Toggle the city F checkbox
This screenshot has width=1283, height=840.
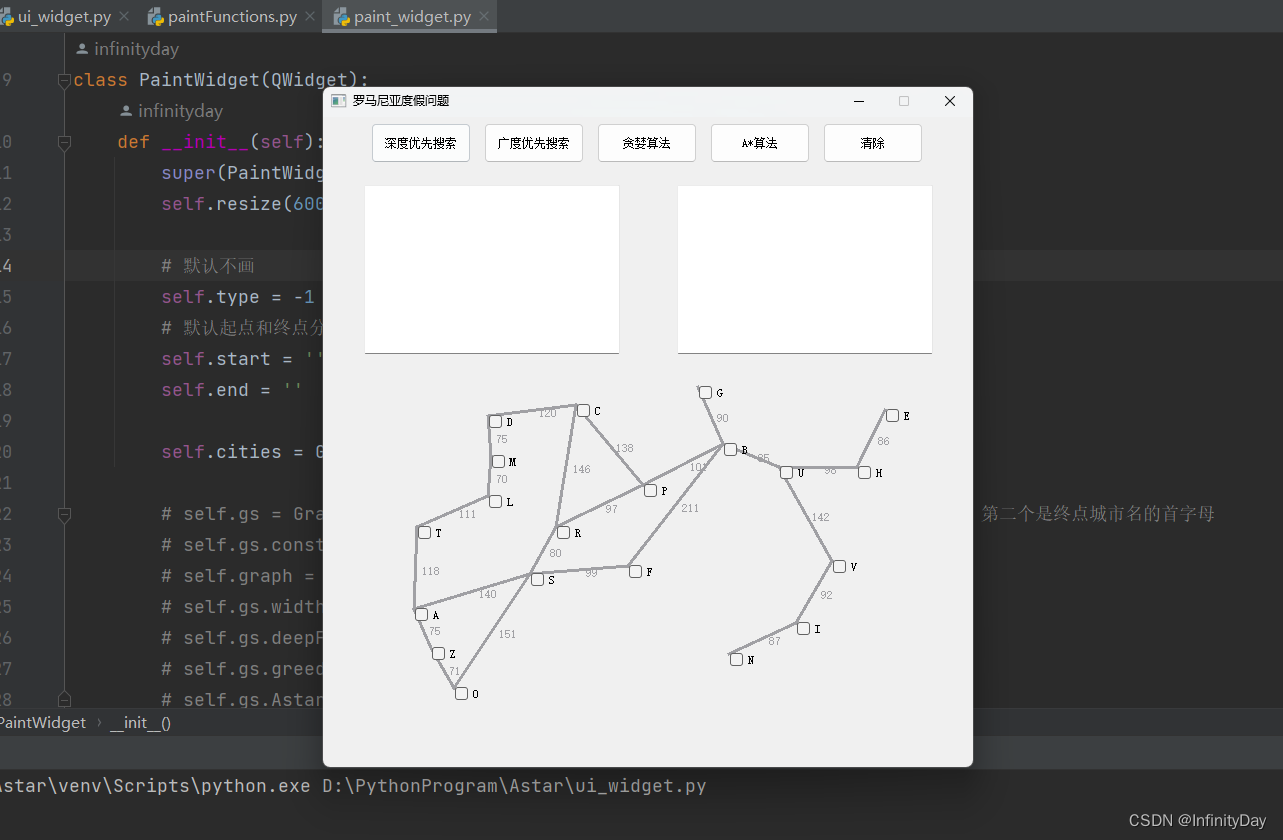pos(635,572)
